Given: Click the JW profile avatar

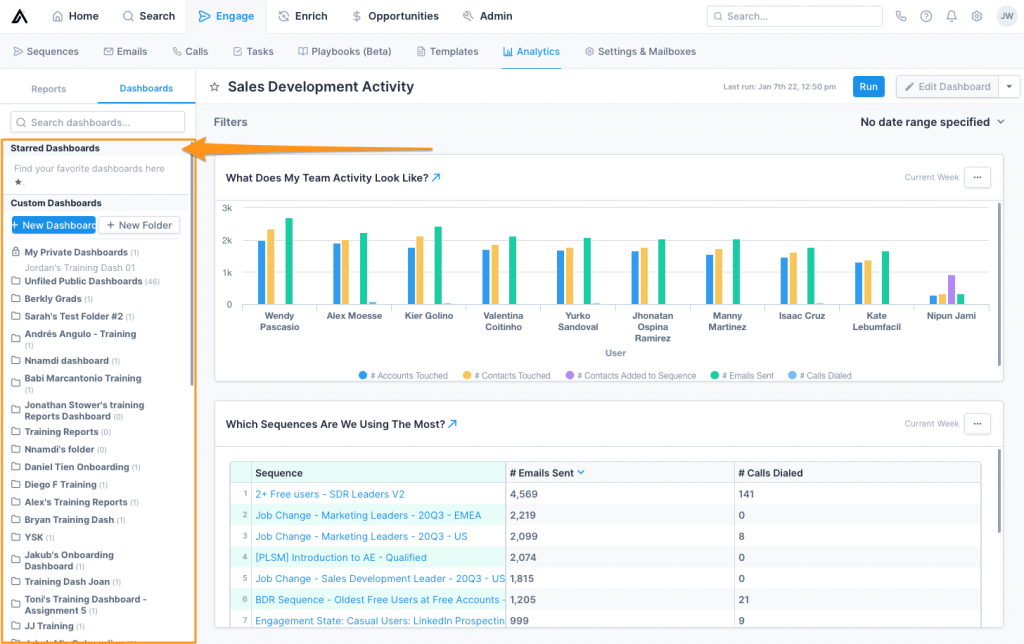Looking at the screenshot, I should (1006, 16).
